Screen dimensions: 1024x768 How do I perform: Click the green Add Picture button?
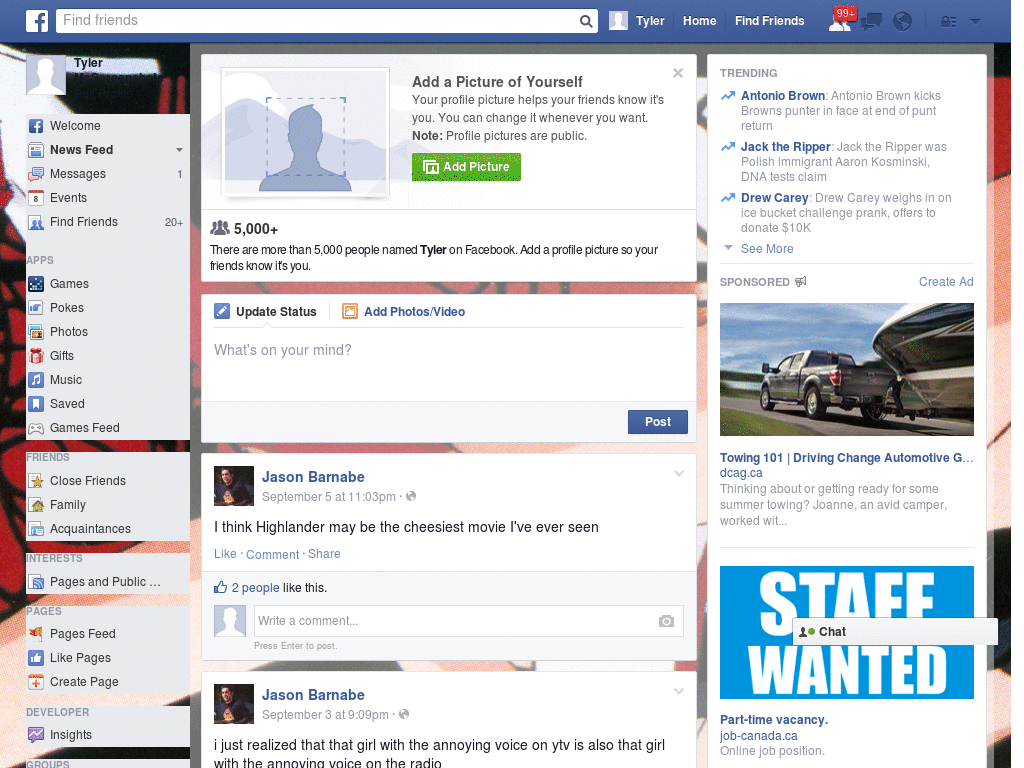tap(466, 167)
